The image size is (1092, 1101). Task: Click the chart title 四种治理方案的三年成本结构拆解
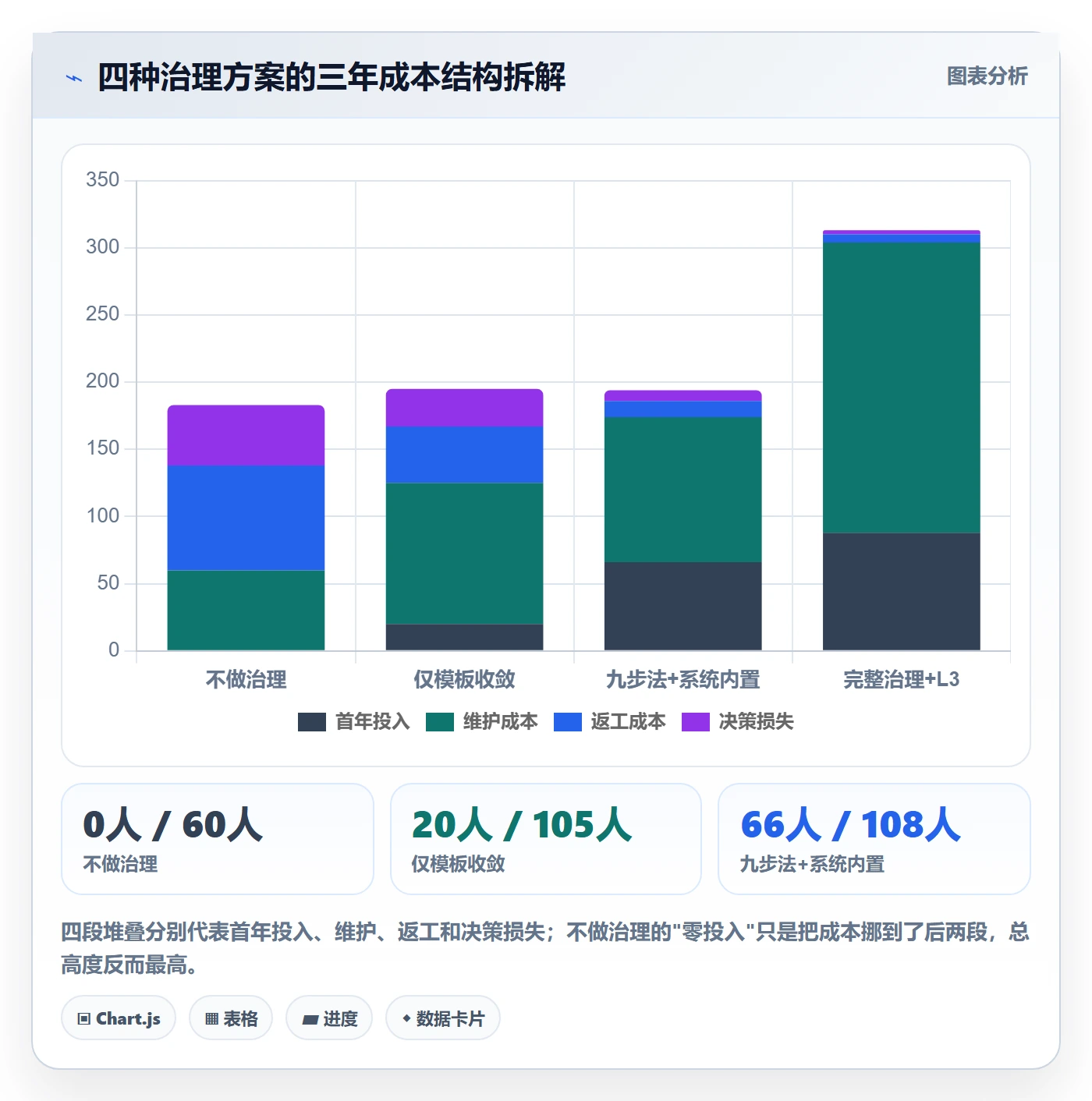point(331,77)
